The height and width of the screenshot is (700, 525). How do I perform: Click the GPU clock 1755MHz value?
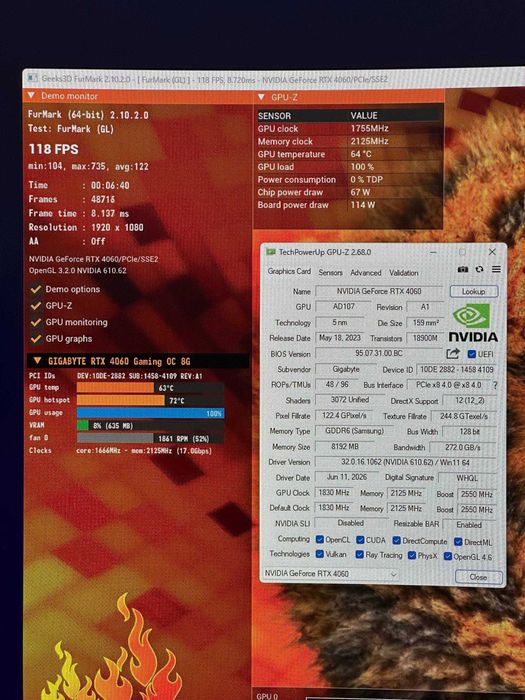pyautogui.click(x=369, y=129)
